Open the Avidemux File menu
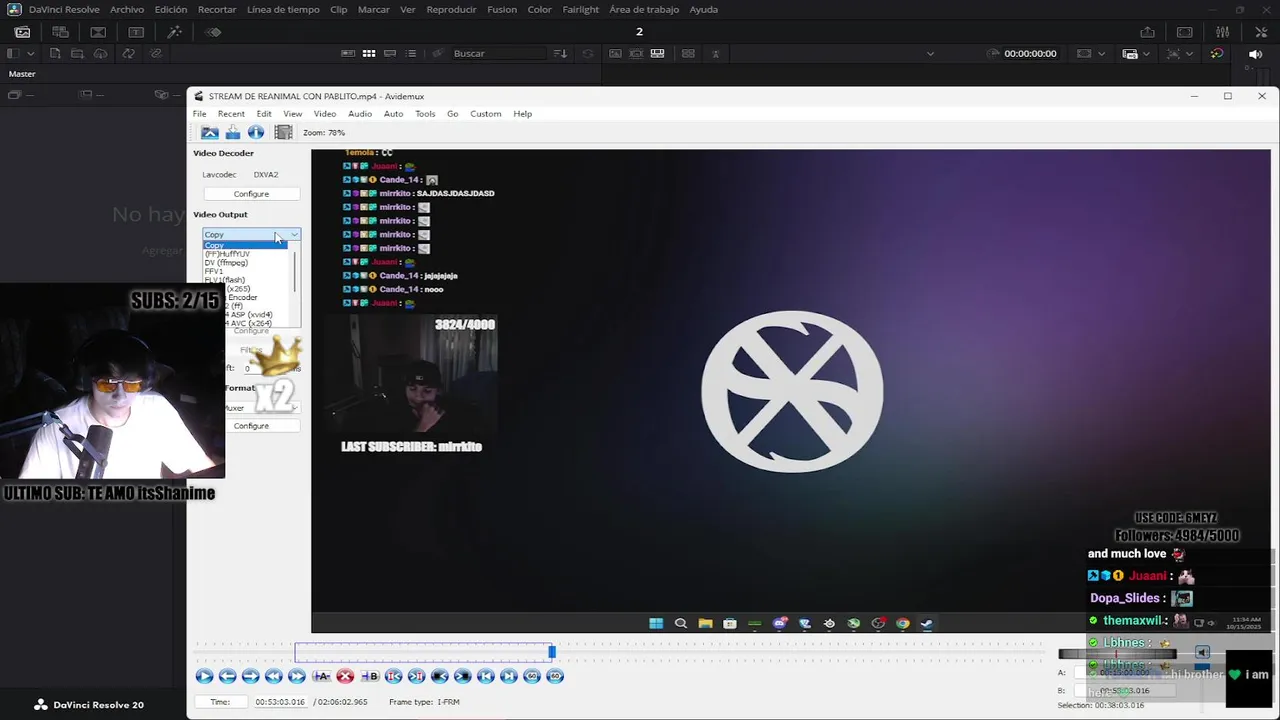Image resolution: width=1280 pixels, height=720 pixels. pyautogui.click(x=199, y=114)
